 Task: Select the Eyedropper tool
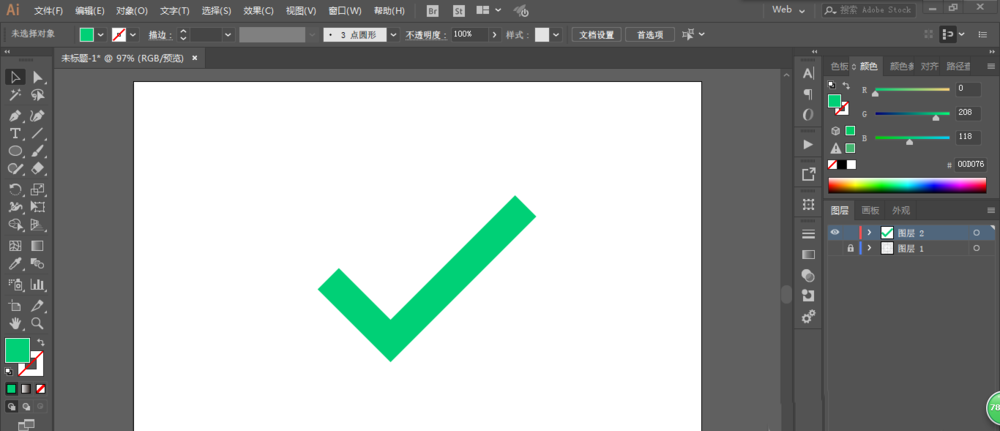coord(15,264)
